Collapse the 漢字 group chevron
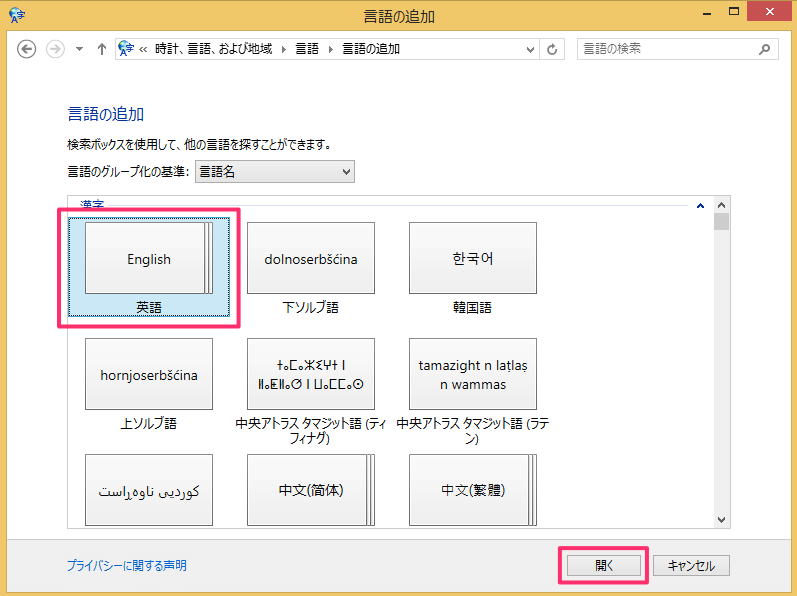797x596 pixels. click(x=700, y=206)
